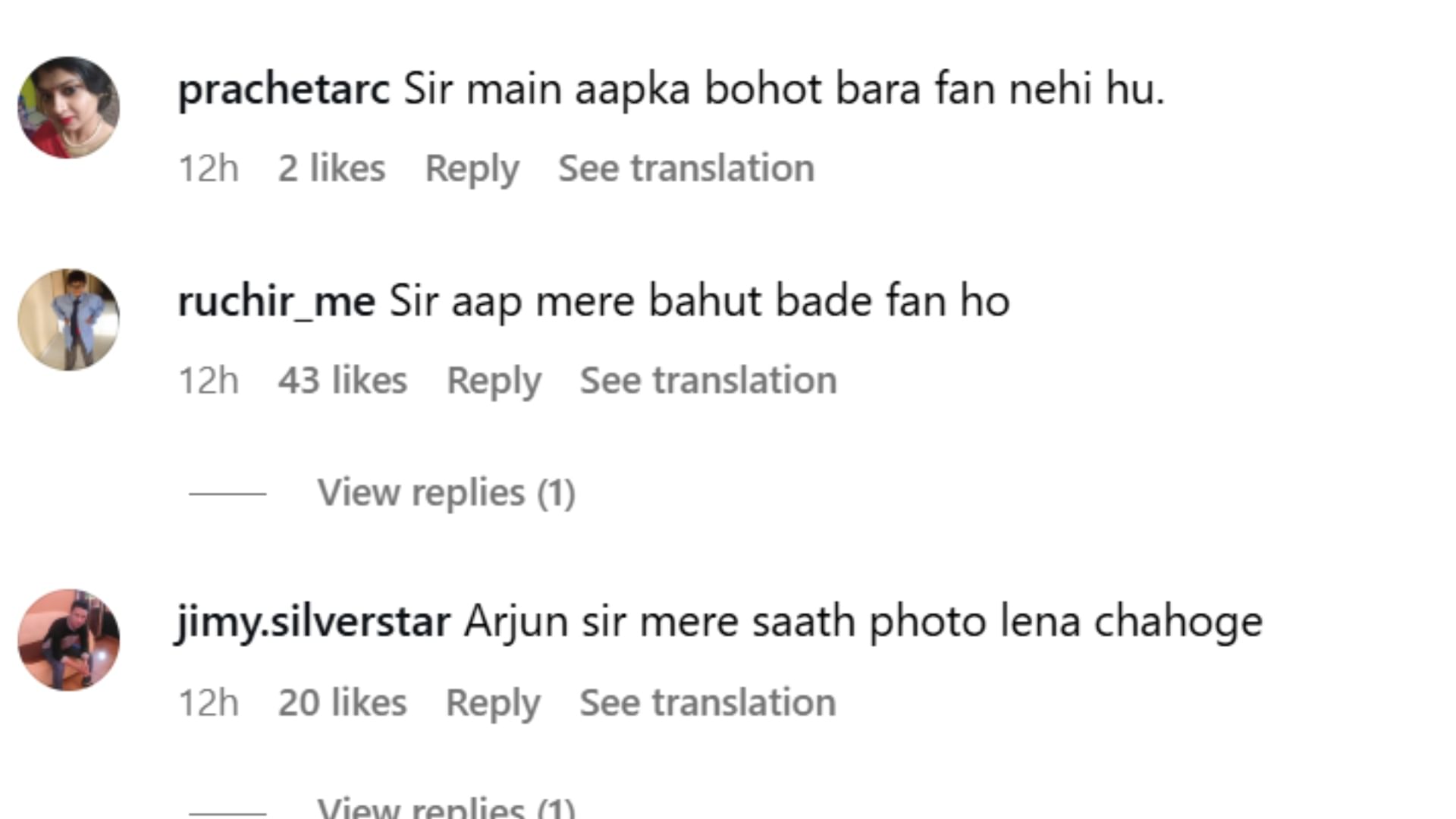Show who gave 2 likes to prachetarc
Screen dimensions: 1456x819
pyautogui.click(x=331, y=168)
